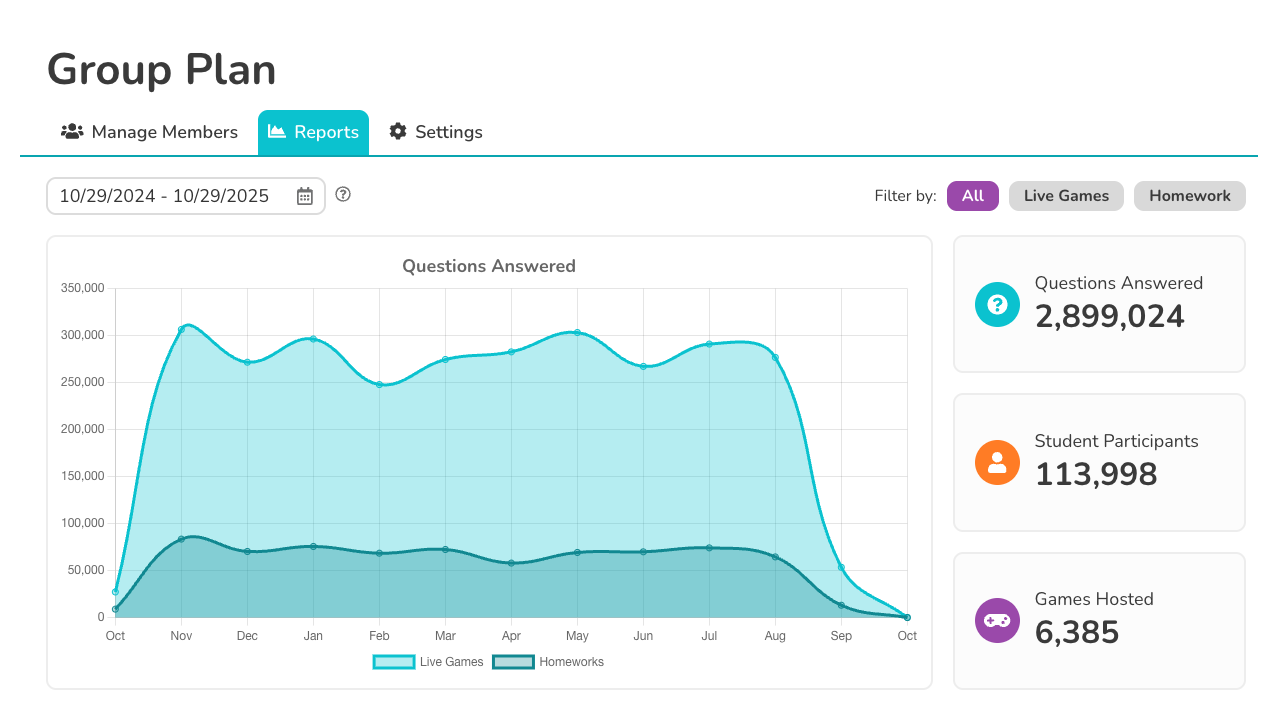
Task: Click the question mark help icon
Action: [x=343, y=194]
